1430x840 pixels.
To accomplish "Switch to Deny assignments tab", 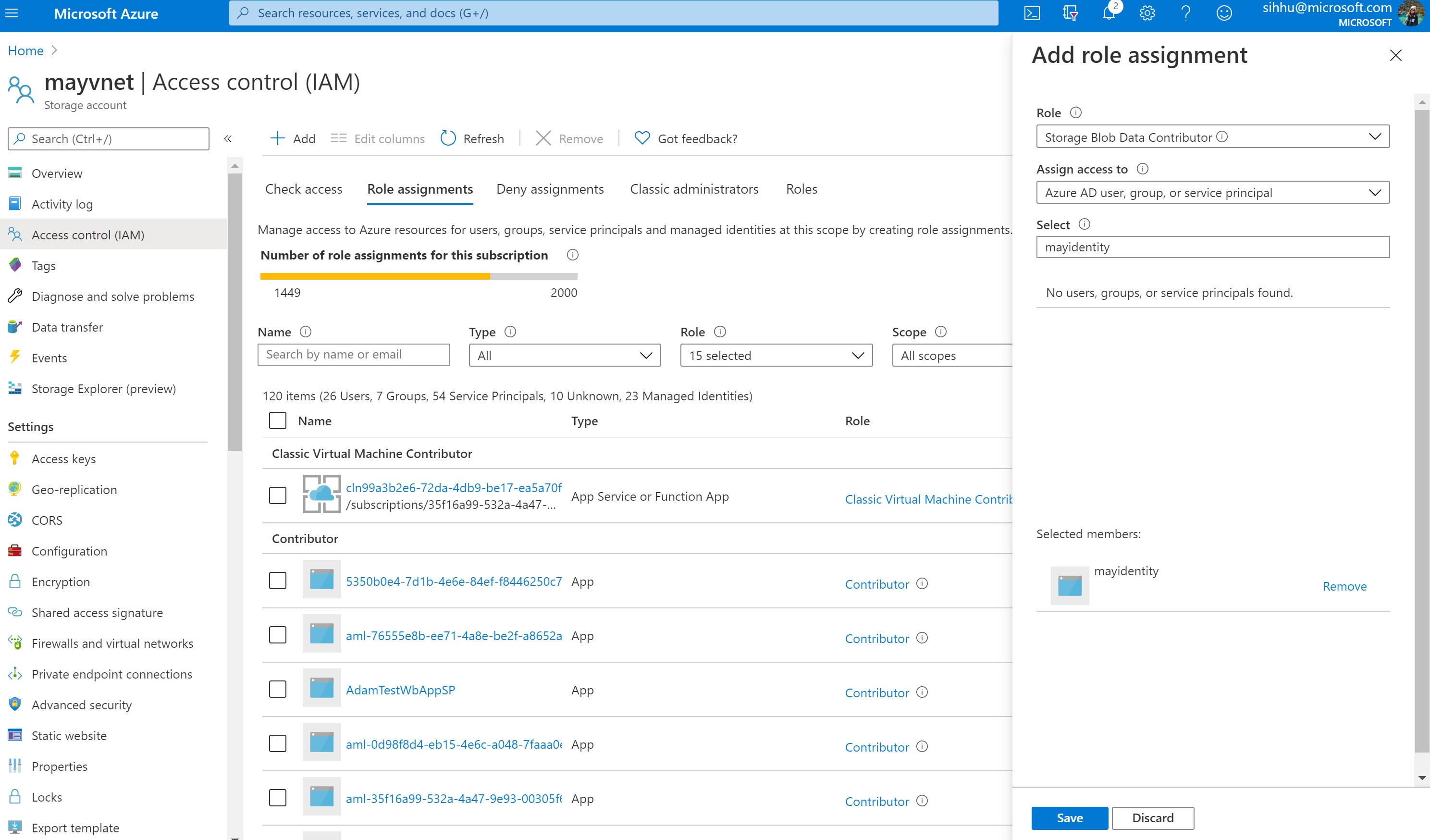I will [x=550, y=189].
